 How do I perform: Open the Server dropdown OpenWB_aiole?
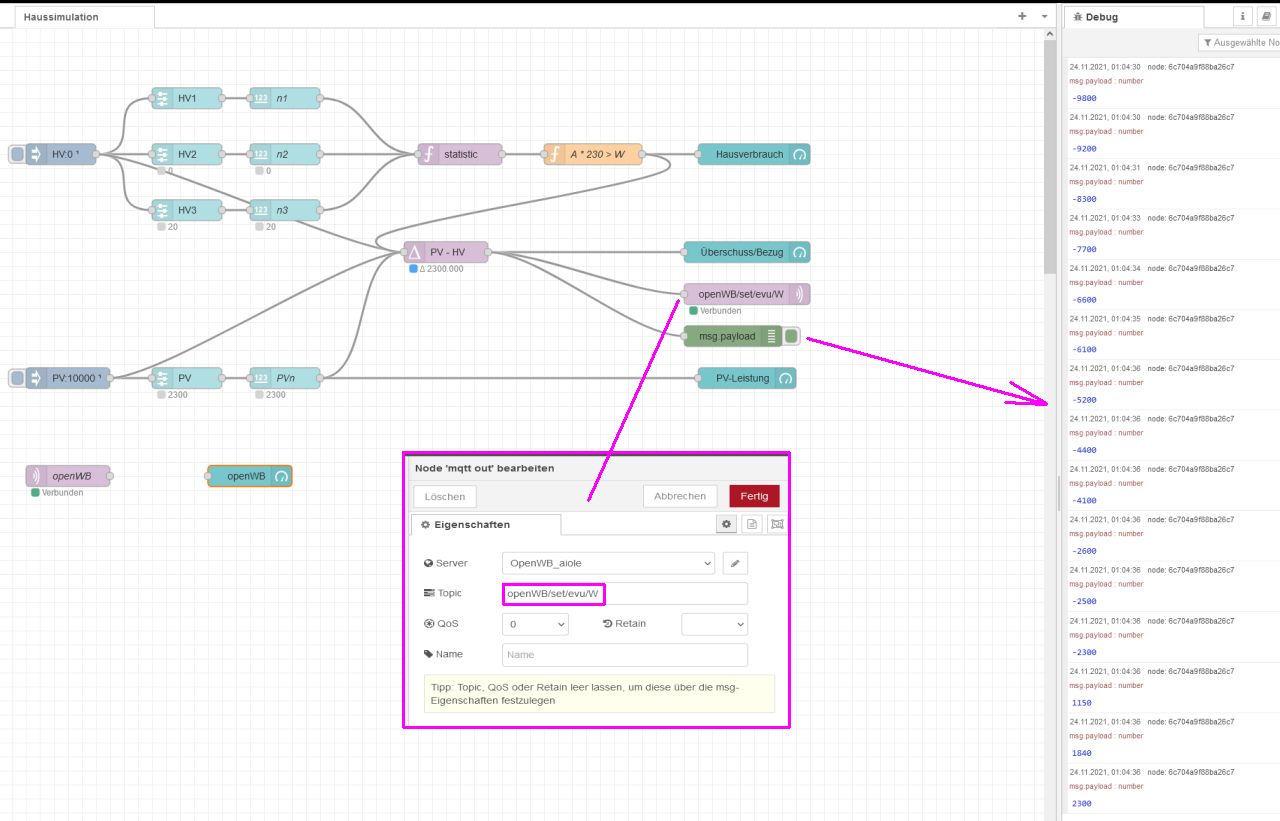click(x=608, y=563)
